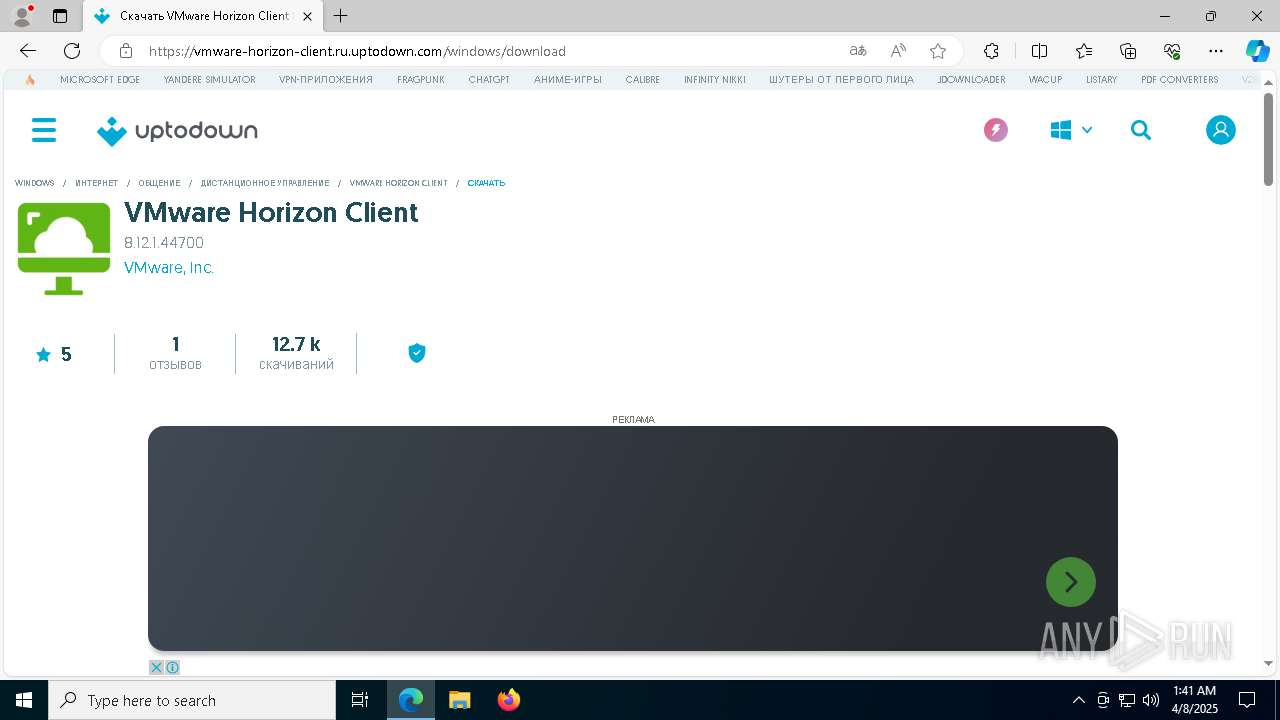Go to VMWARE HORIZON CLIENT breadcrumb
The height and width of the screenshot is (720, 1280).
399,183
